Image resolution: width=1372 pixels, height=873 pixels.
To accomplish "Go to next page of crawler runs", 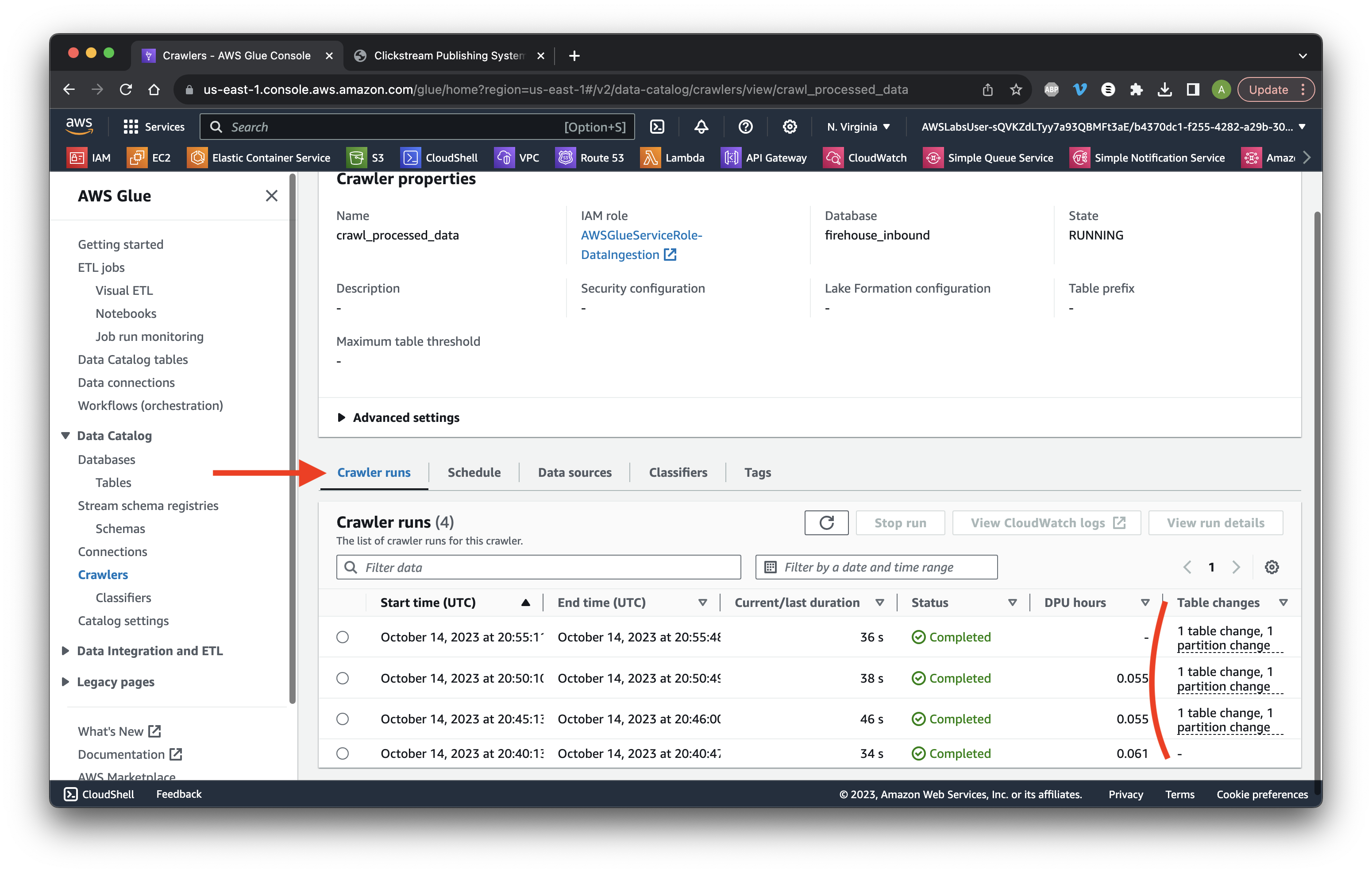I will tap(1236, 567).
